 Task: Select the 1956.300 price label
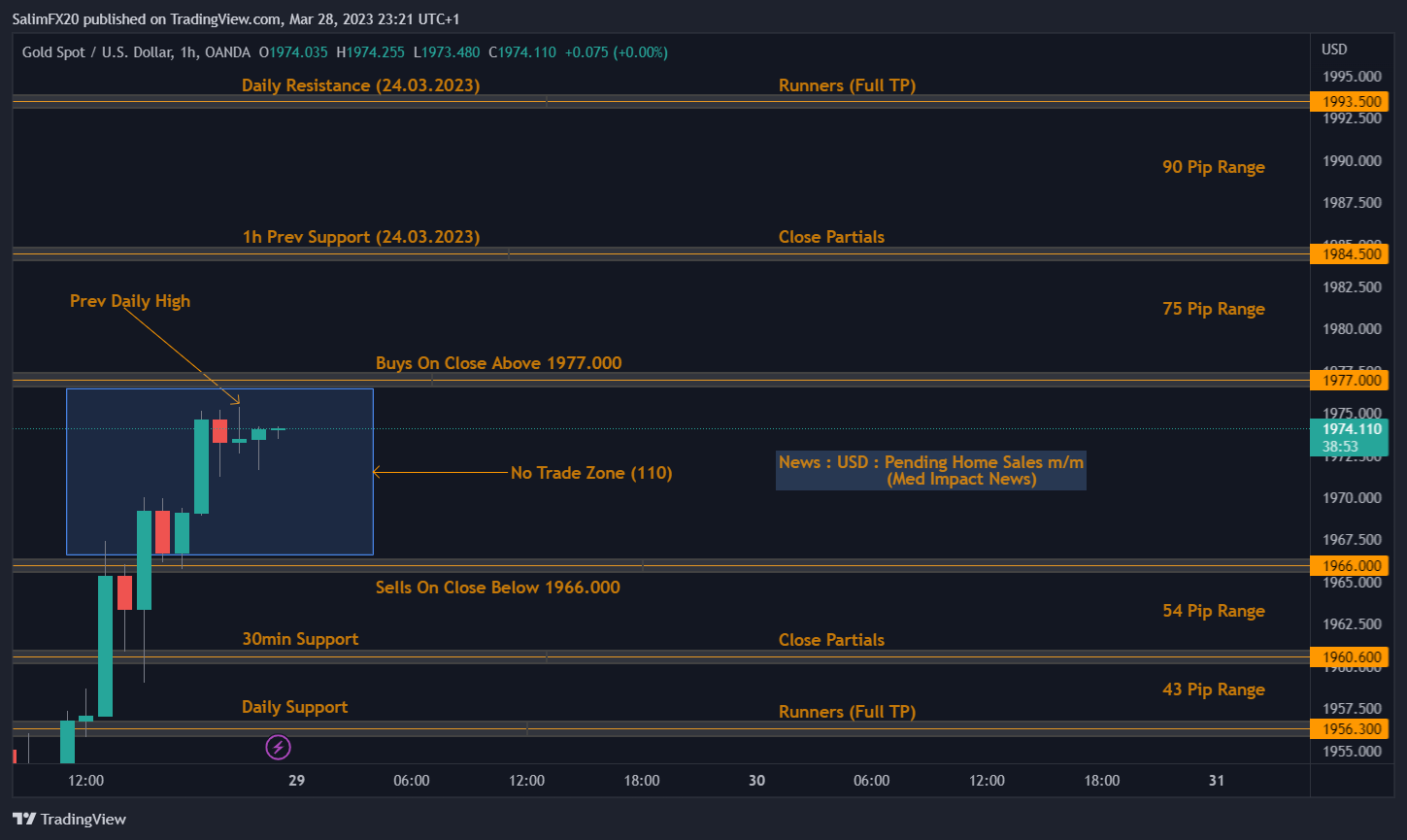coord(1348,728)
